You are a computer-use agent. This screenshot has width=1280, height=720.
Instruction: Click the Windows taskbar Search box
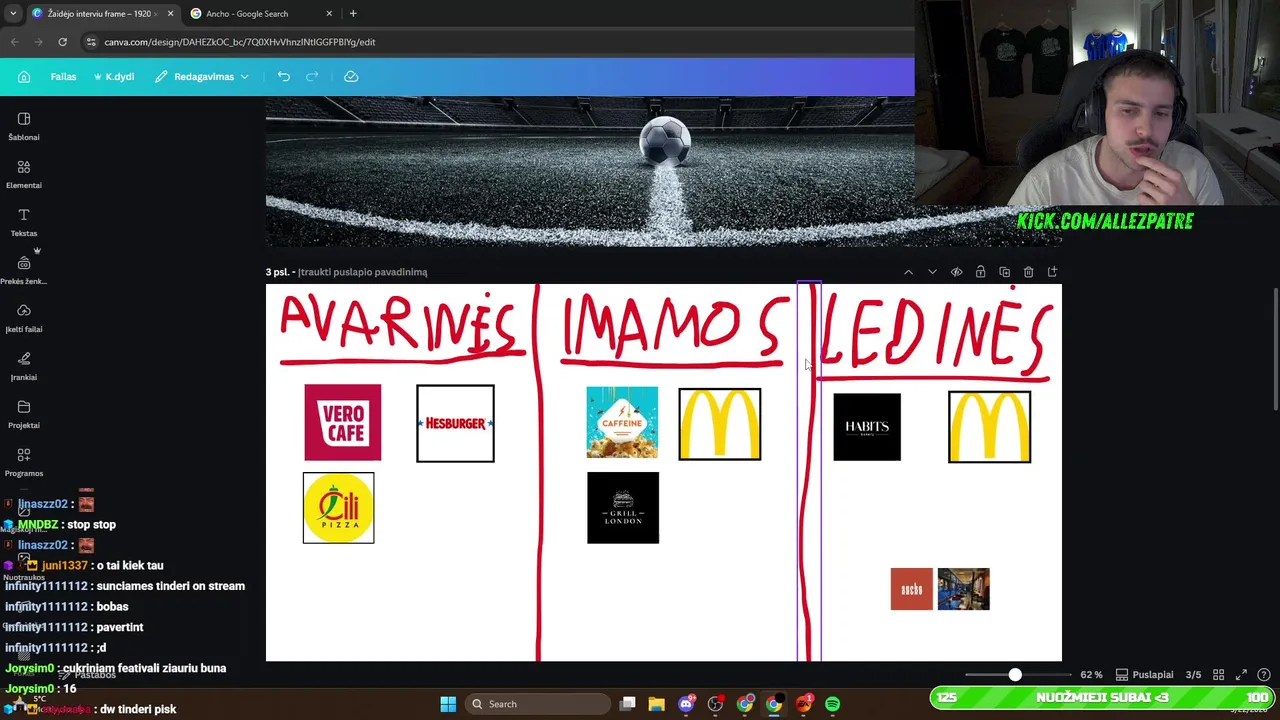pyautogui.click(x=538, y=704)
